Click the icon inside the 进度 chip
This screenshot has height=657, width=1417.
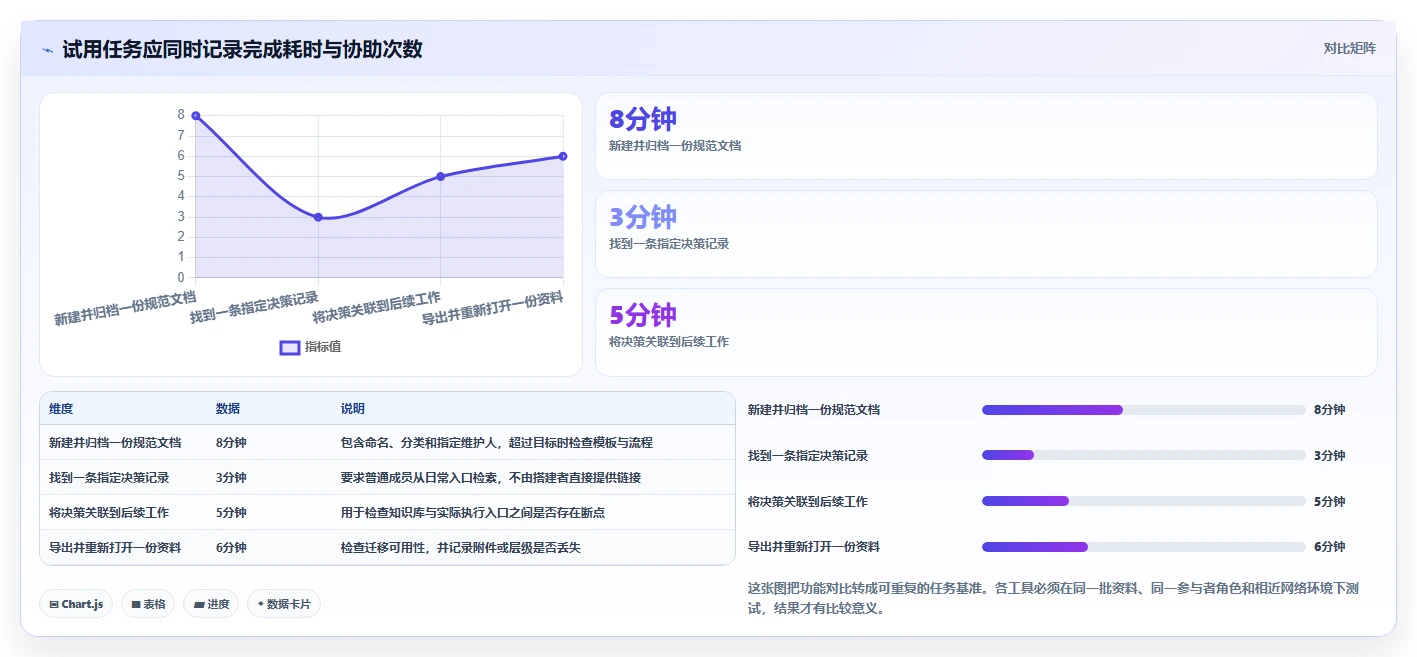198,605
